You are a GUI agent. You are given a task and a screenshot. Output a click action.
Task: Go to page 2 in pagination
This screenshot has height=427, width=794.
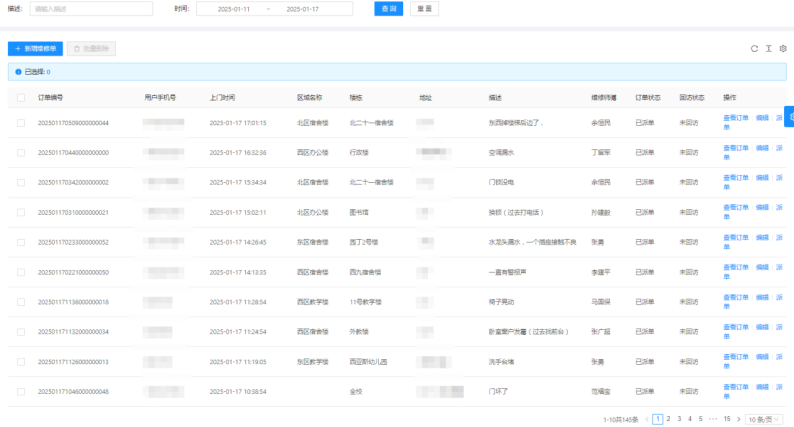667,418
